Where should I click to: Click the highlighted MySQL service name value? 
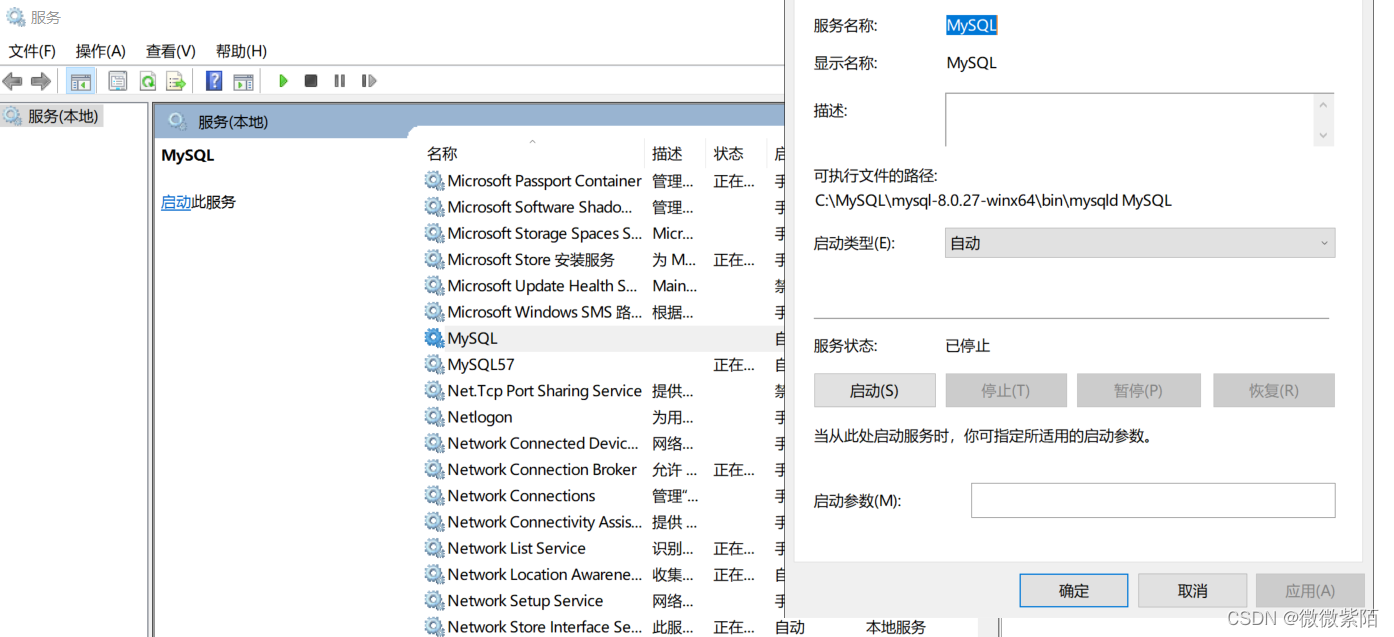[x=972, y=25]
